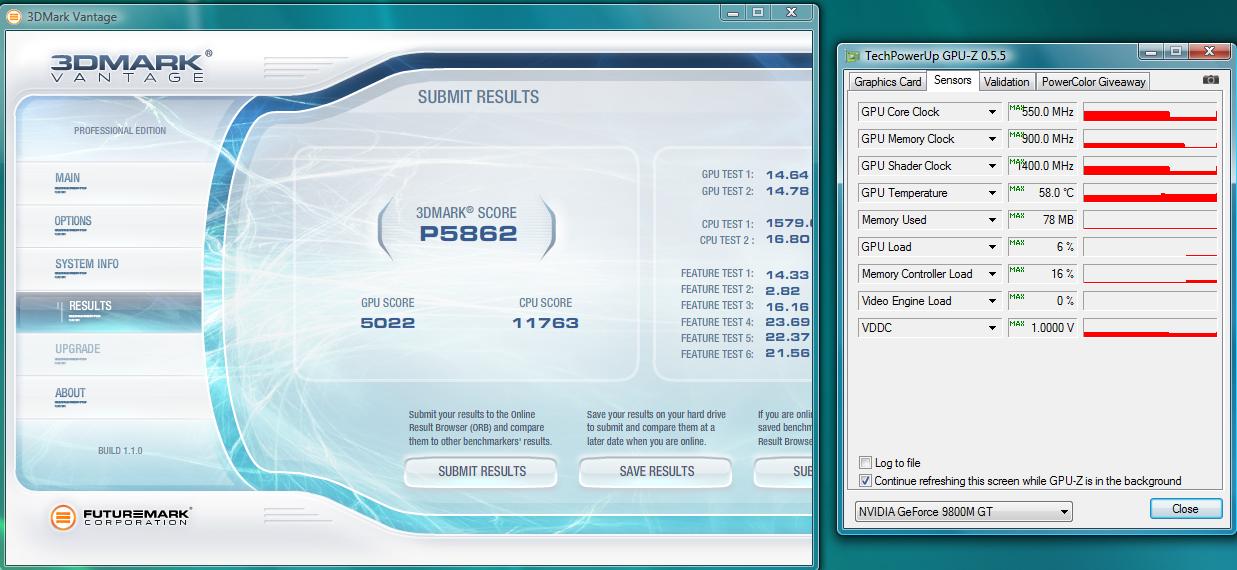Click the GPU Test 1 result 14.64

pyautogui.click(x=787, y=175)
